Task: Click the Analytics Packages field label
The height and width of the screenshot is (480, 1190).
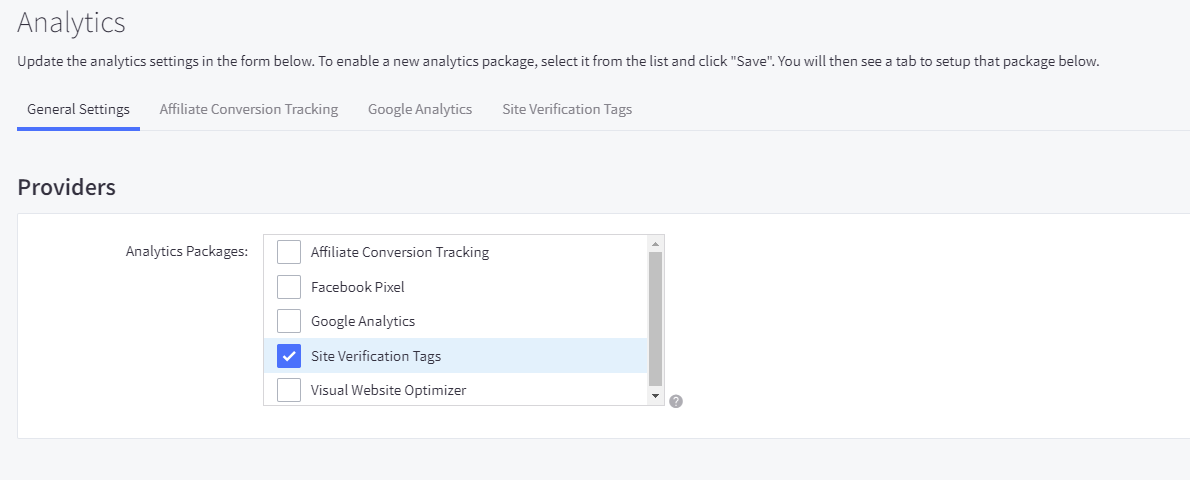Action: [187, 251]
